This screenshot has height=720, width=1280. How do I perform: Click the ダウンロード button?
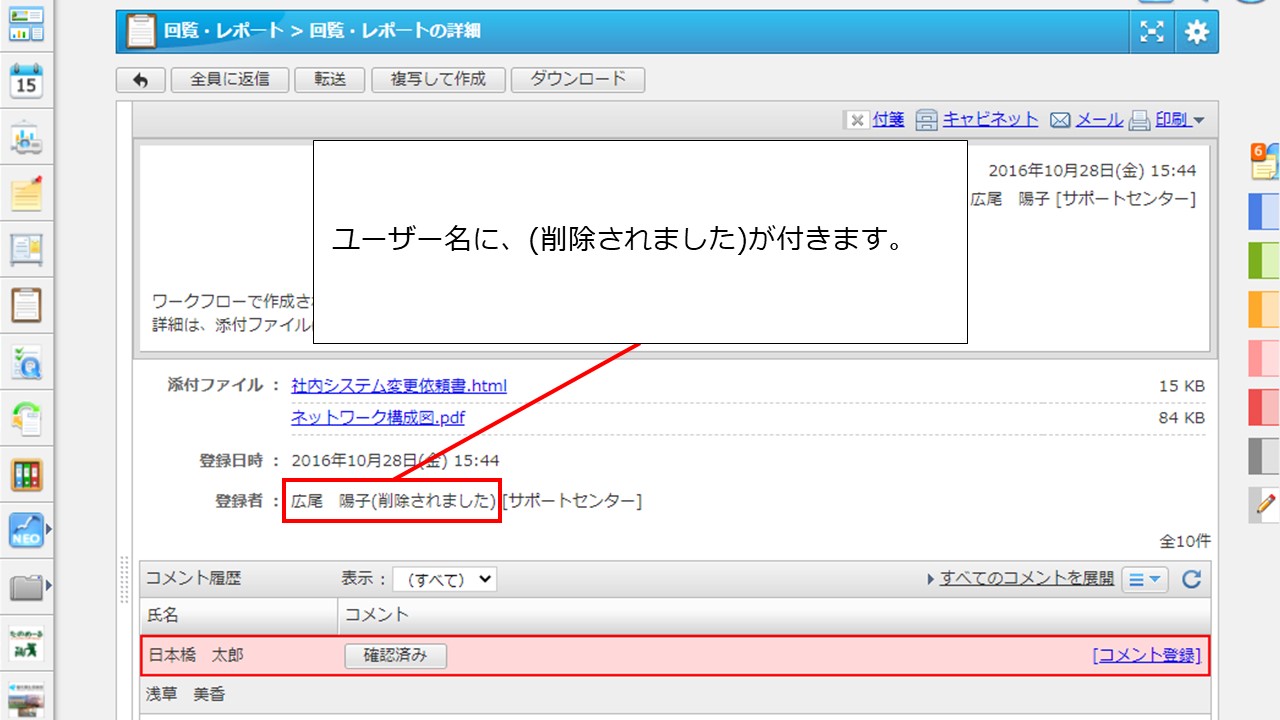click(578, 80)
